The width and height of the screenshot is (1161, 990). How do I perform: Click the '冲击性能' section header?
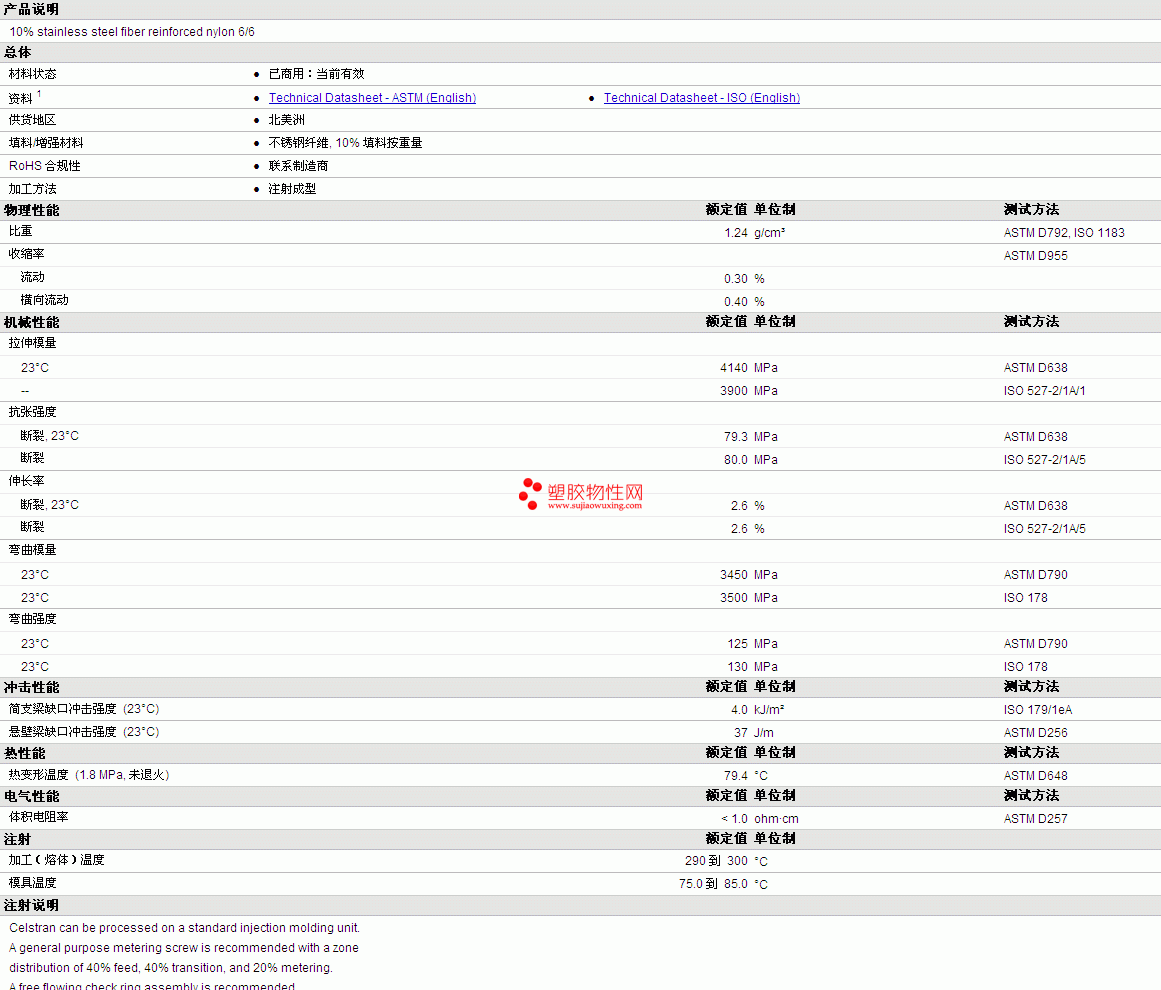(31, 687)
